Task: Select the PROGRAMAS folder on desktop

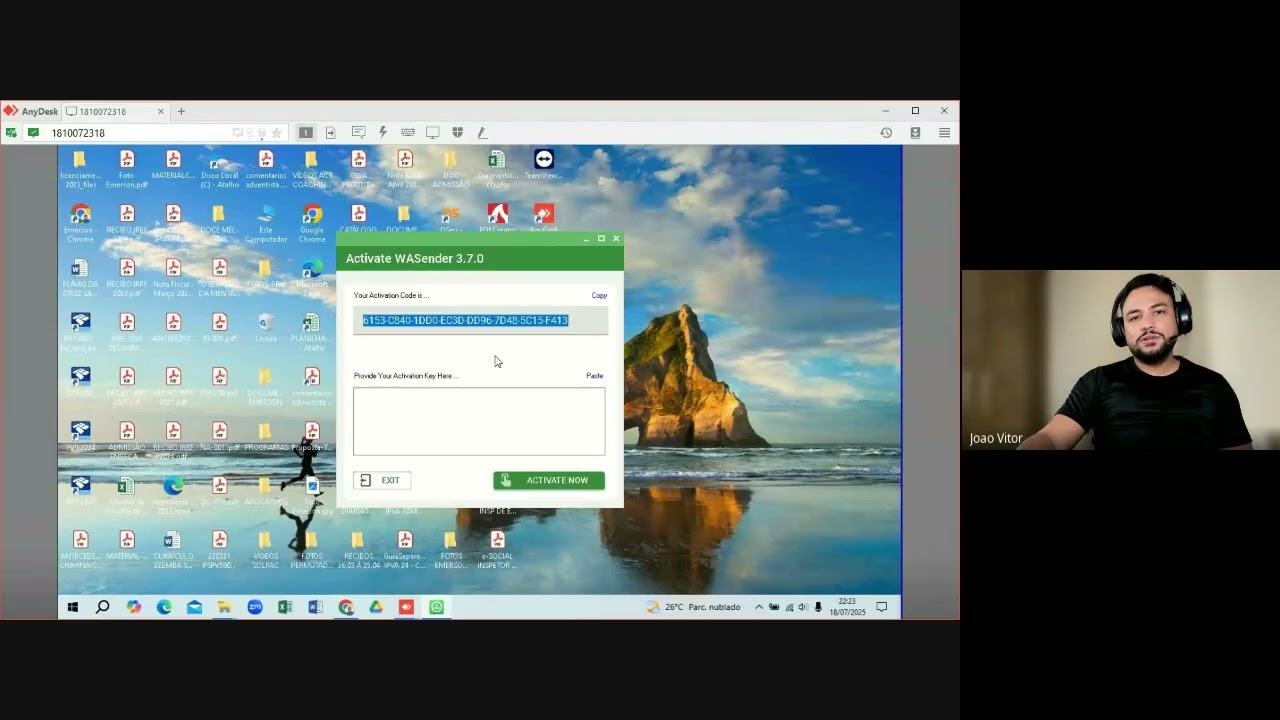Action: (x=266, y=437)
